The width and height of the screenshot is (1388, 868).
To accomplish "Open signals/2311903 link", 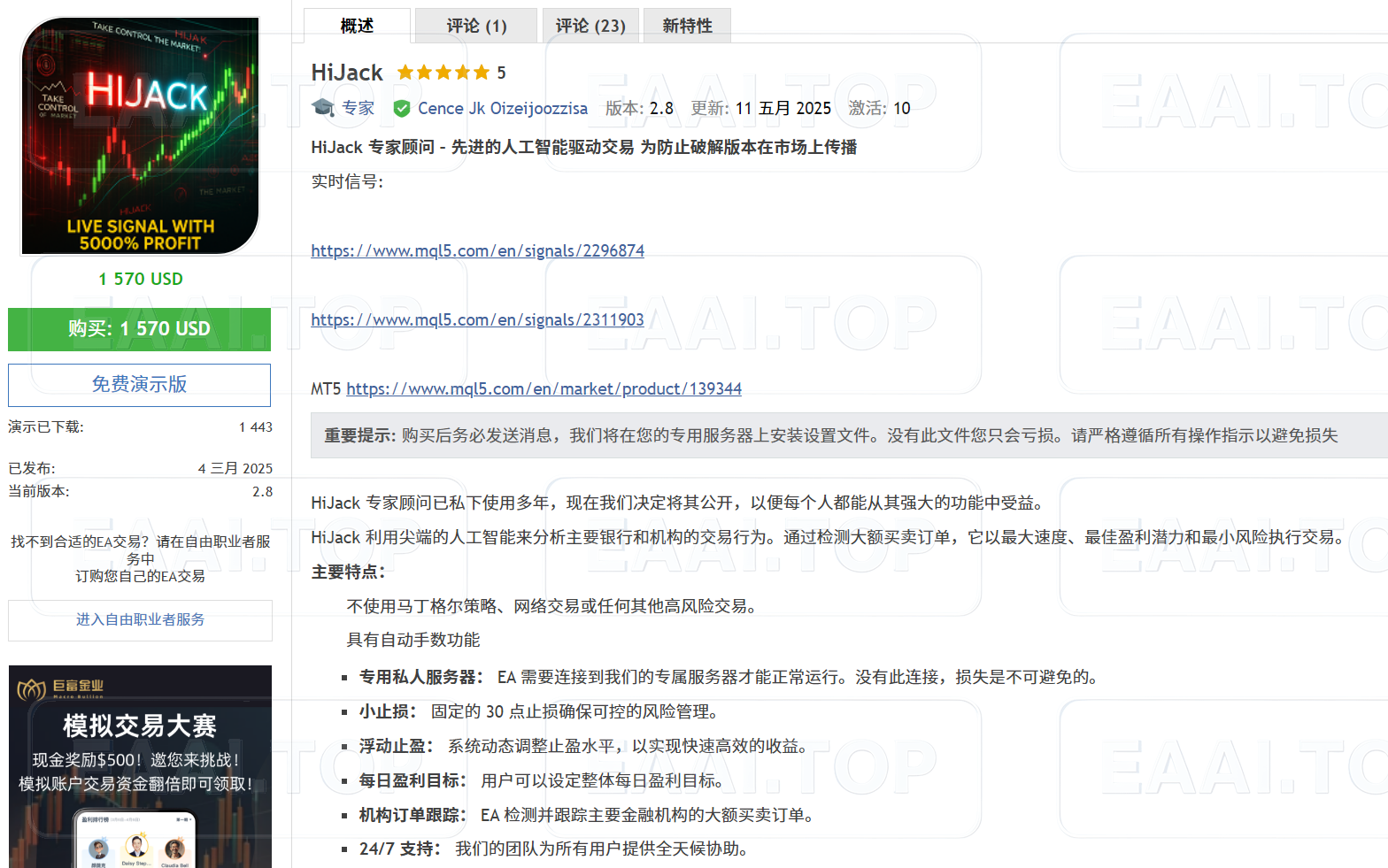I will tap(477, 319).
